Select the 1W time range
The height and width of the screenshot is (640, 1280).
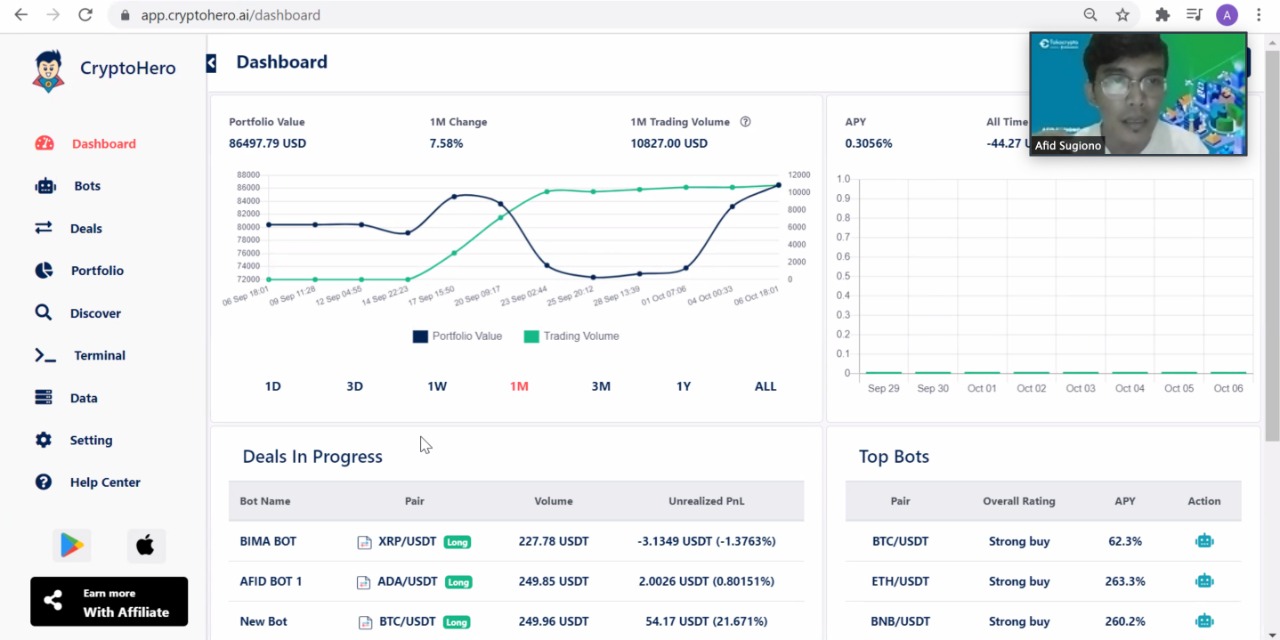click(x=437, y=386)
